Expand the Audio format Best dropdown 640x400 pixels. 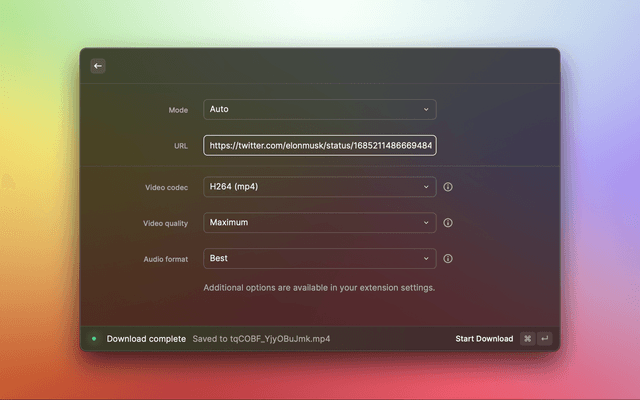coord(319,259)
